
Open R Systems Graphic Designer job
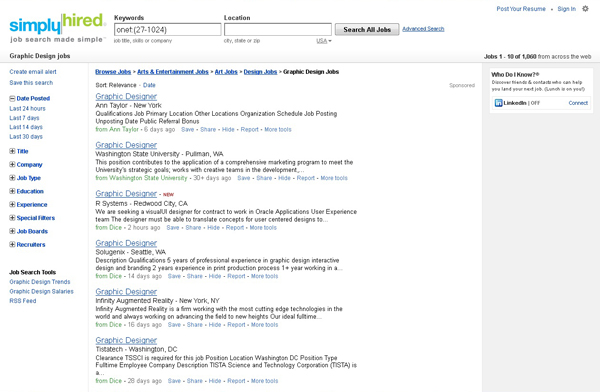[126, 194]
